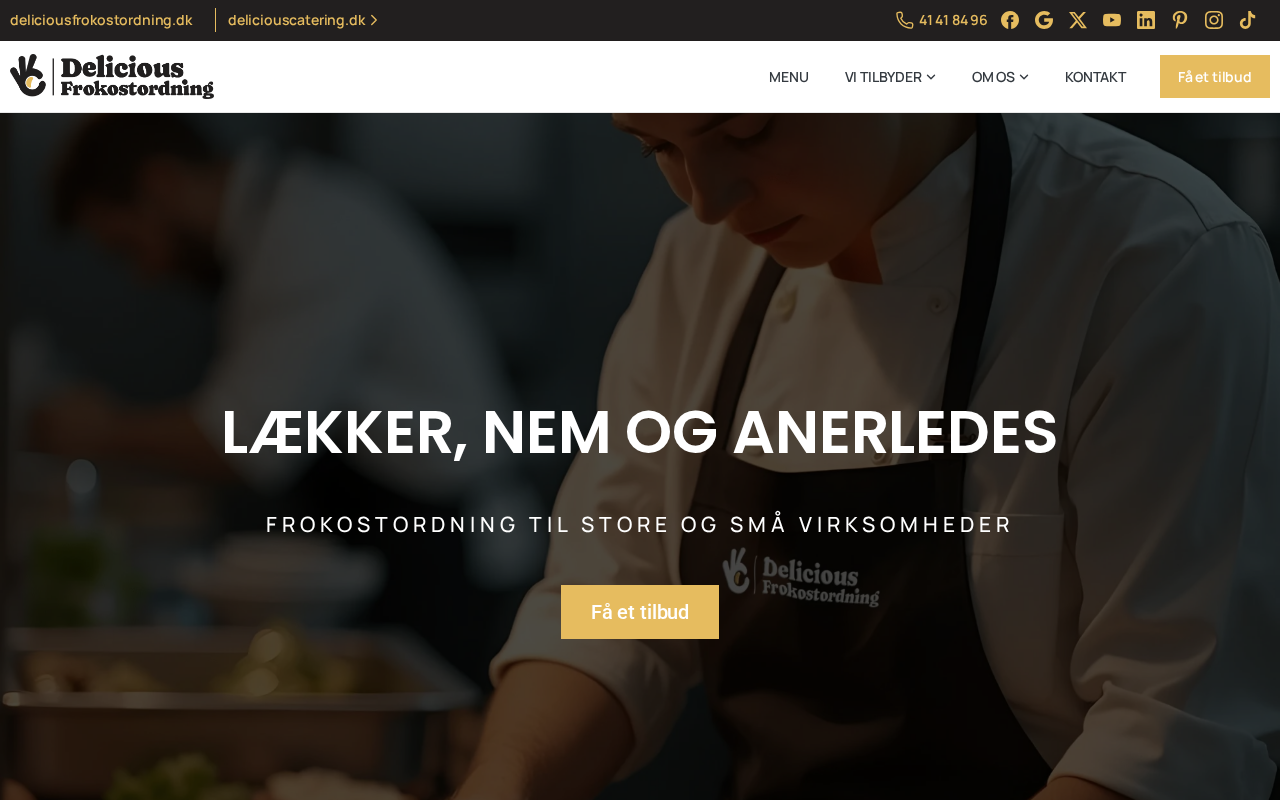Open the YouTube channel icon
This screenshot has width=1280, height=800.
pos(1112,20)
